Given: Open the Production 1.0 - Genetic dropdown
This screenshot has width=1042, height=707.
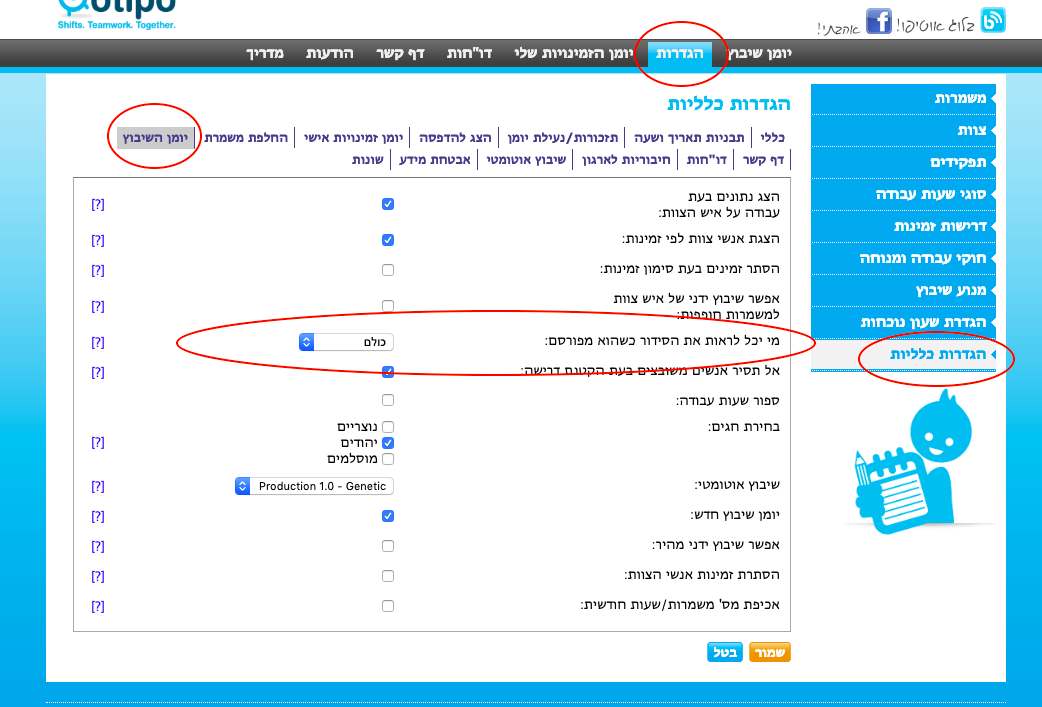Looking at the screenshot, I should click(x=314, y=486).
